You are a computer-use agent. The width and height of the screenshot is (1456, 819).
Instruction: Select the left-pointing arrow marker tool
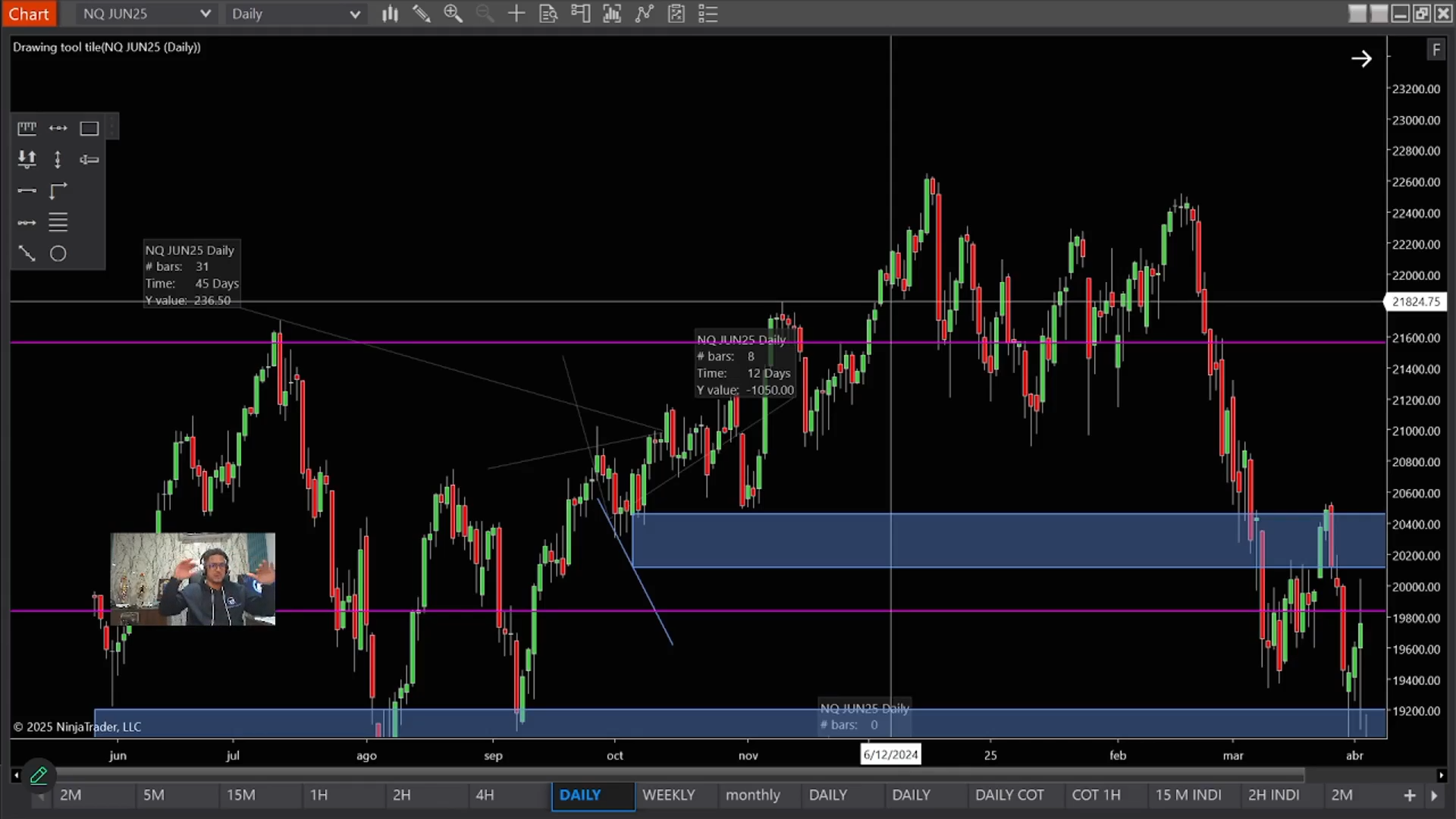click(x=89, y=159)
